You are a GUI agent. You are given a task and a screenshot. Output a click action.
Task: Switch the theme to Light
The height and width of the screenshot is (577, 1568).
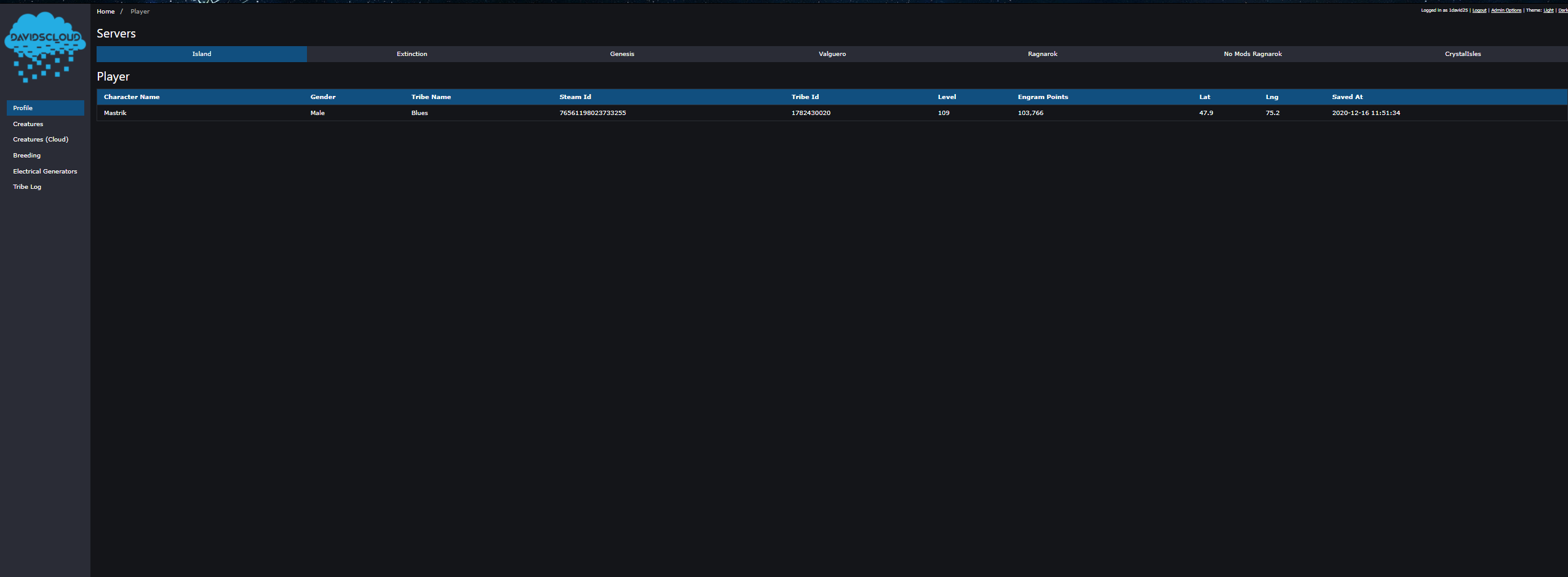[x=1548, y=10]
